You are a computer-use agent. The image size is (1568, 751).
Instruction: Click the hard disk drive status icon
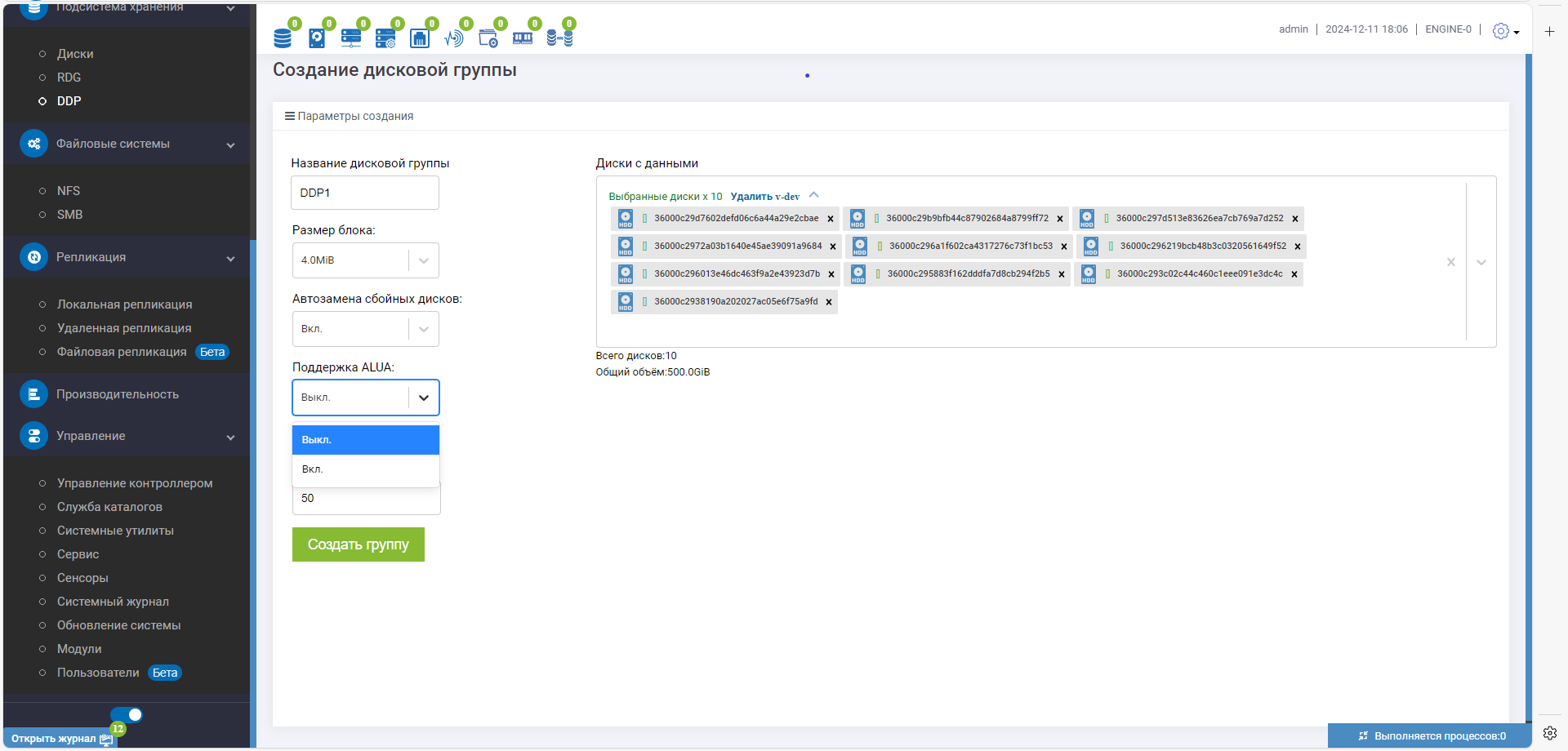point(317,38)
